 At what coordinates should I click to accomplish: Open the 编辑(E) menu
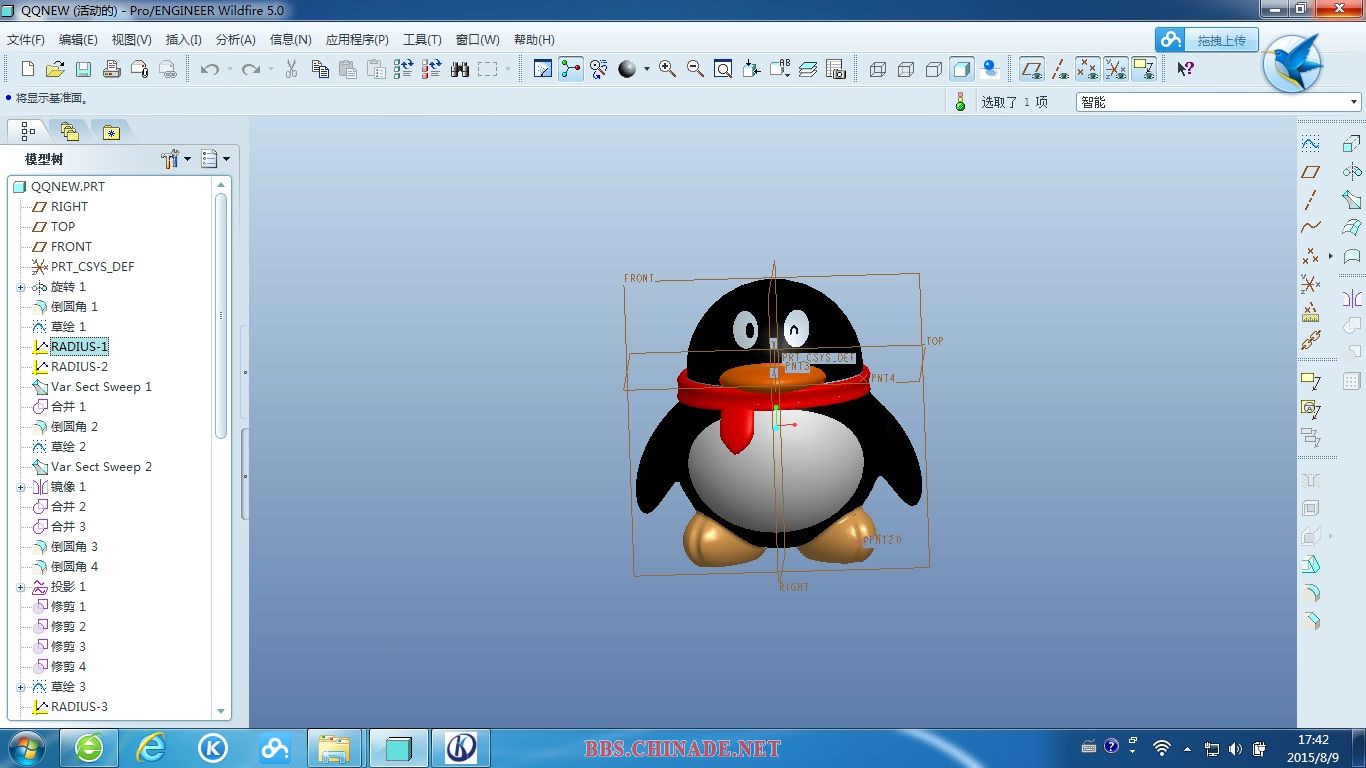click(x=78, y=40)
